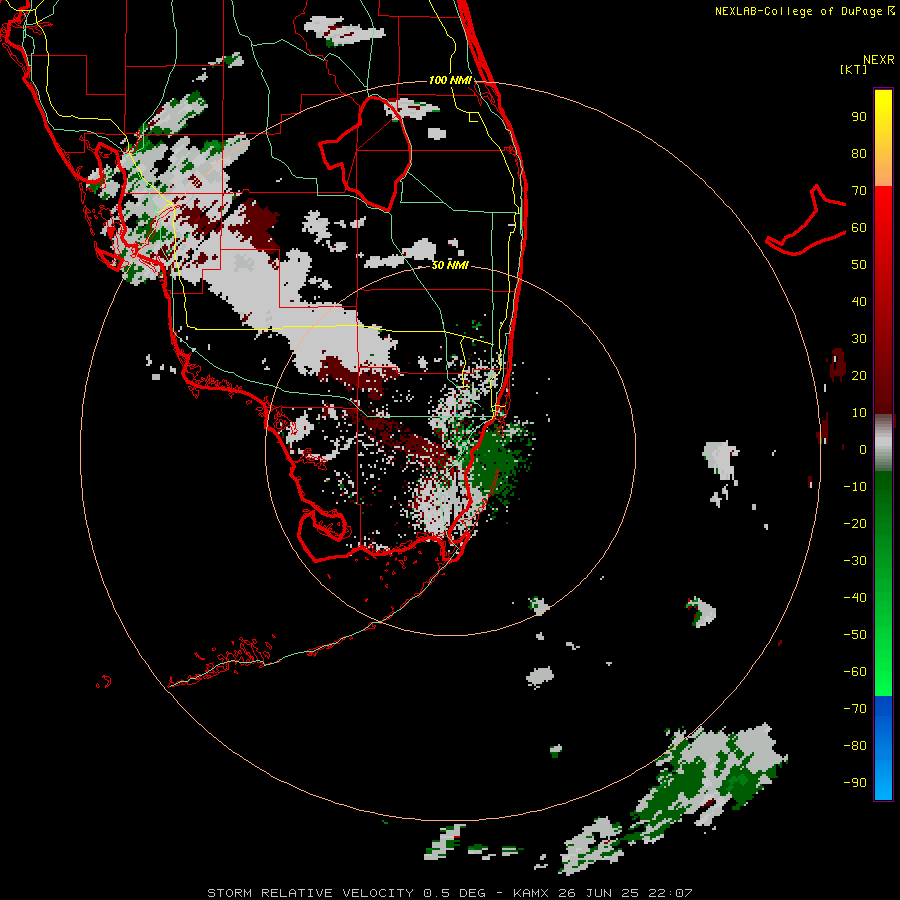
Task: Select the 90 knot scale label
Action: pos(859,117)
